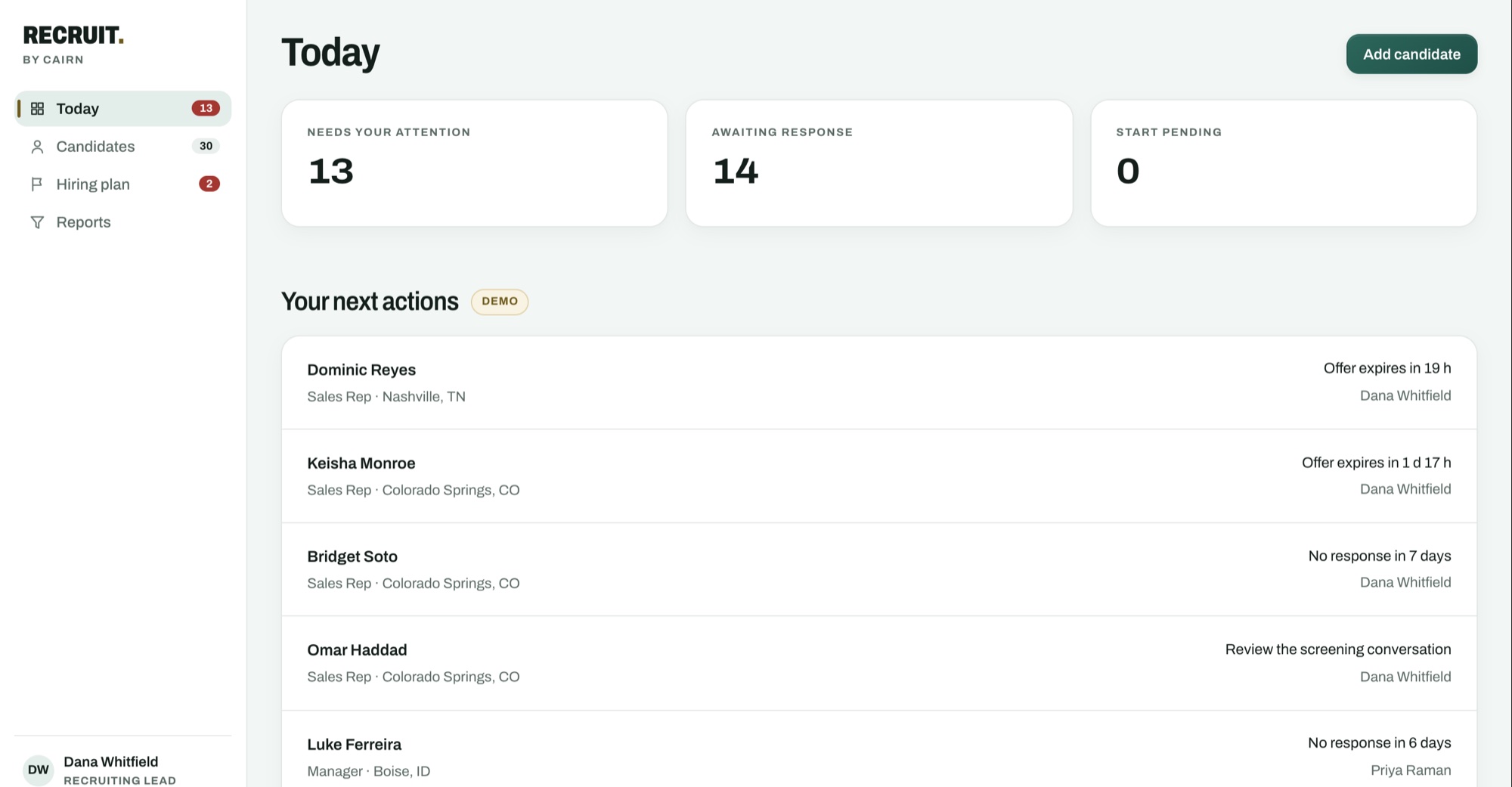
Task: Click the awaiting response count 14
Action: coord(736,171)
